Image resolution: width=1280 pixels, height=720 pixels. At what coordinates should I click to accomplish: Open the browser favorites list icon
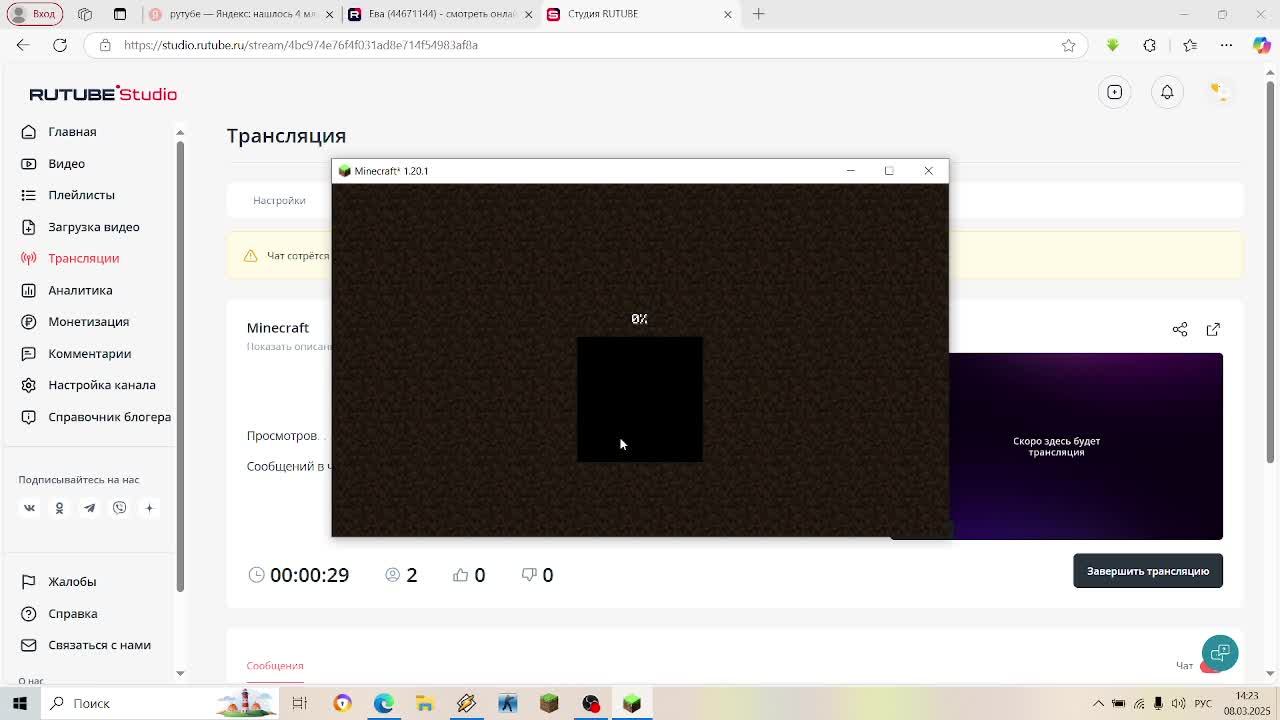point(1190,45)
